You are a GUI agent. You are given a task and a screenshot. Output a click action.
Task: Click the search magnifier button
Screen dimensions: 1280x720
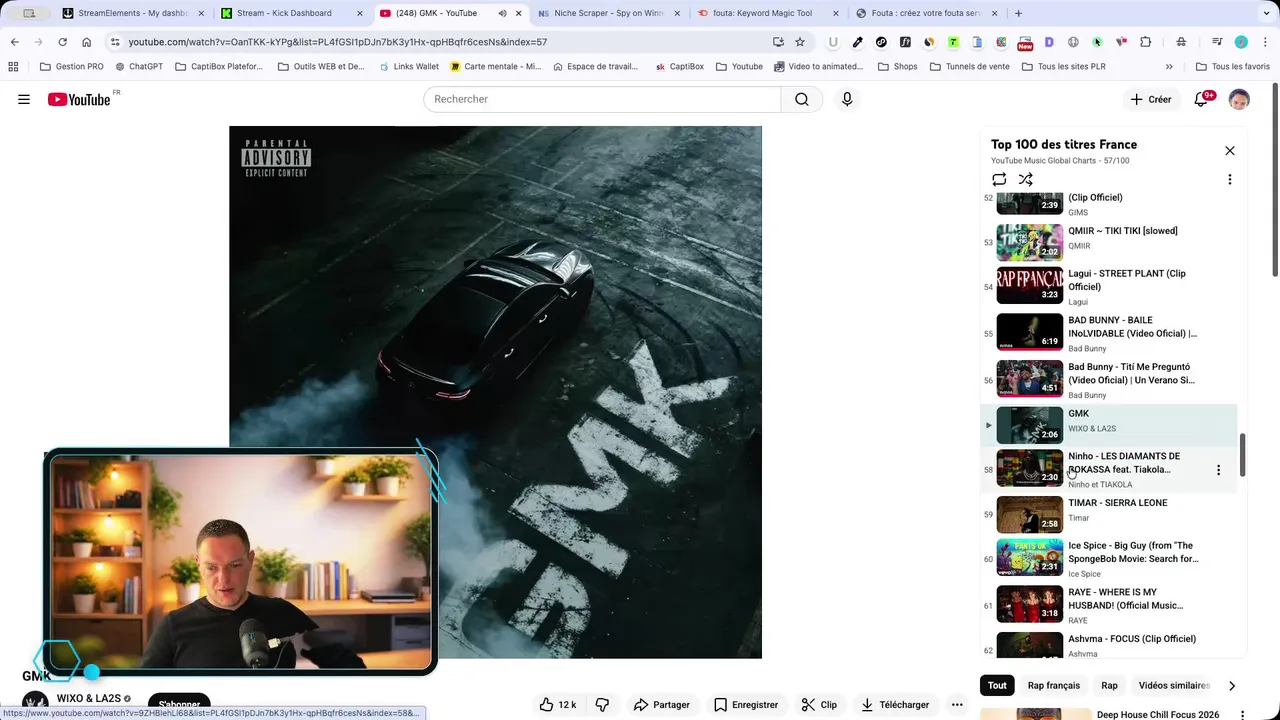[802, 99]
